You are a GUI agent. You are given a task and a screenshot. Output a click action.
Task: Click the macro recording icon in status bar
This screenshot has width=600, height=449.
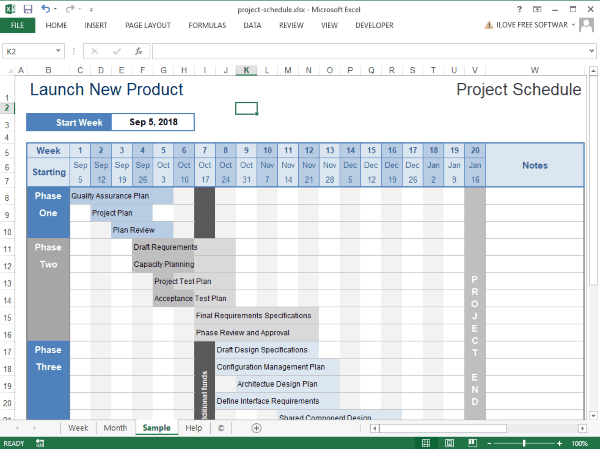37,443
